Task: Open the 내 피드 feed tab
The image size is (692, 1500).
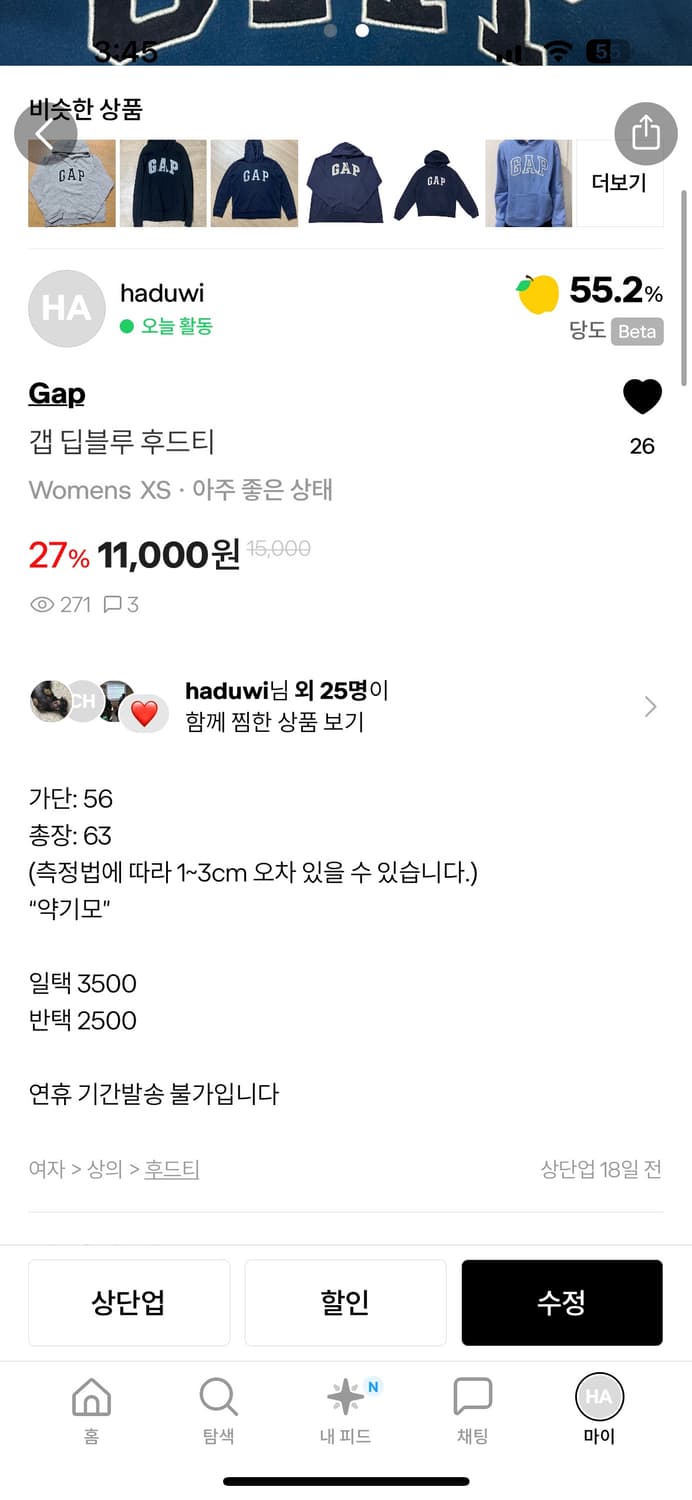Action: [345, 1409]
